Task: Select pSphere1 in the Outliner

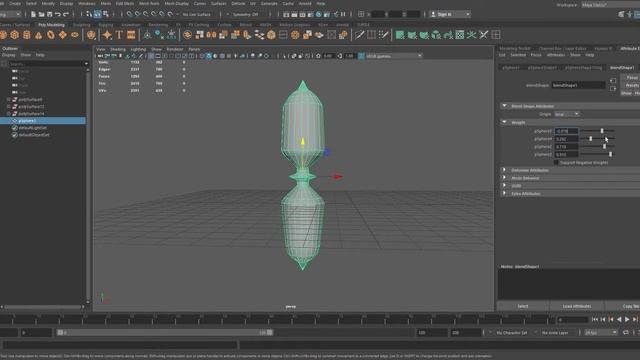Action: (x=43, y=121)
